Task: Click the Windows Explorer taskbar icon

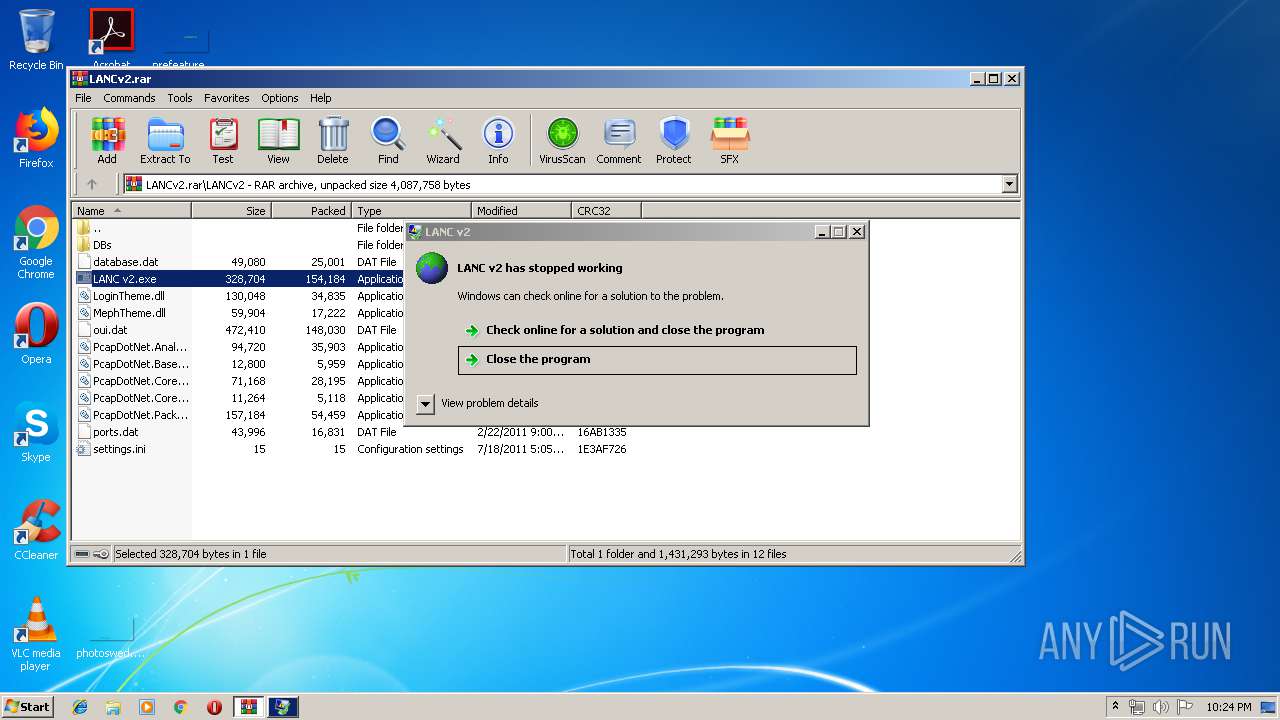Action: point(113,707)
